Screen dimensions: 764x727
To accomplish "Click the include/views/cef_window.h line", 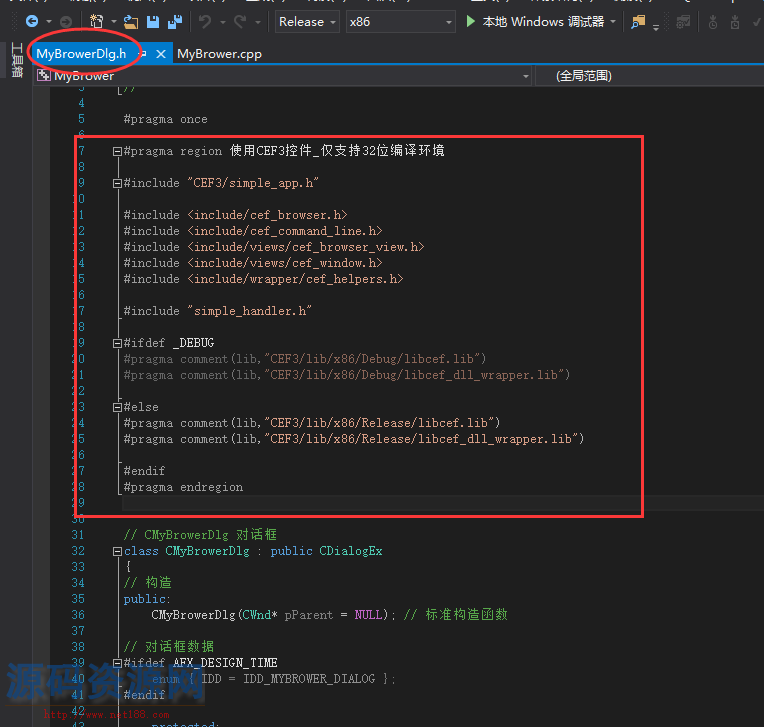I will point(253,263).
